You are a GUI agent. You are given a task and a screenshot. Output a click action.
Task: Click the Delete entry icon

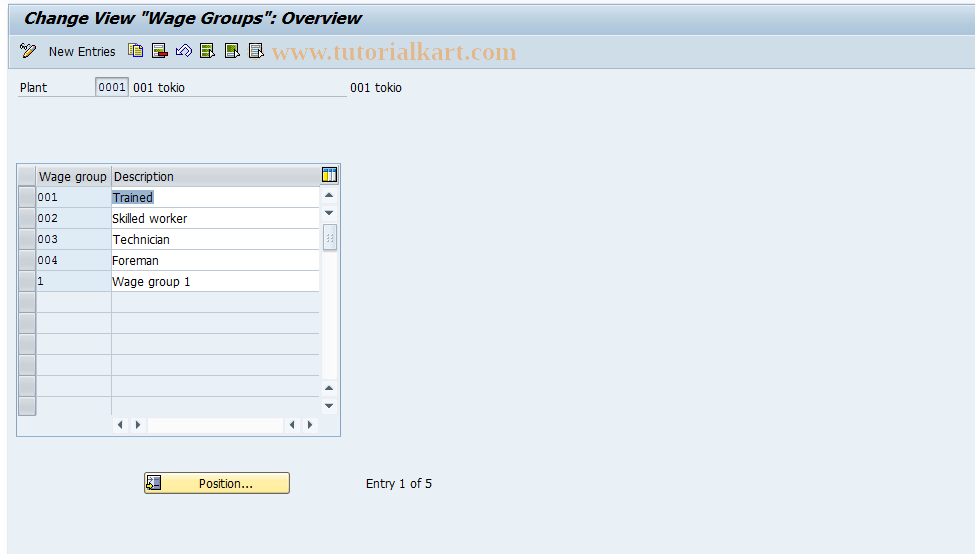pos(160,51)
